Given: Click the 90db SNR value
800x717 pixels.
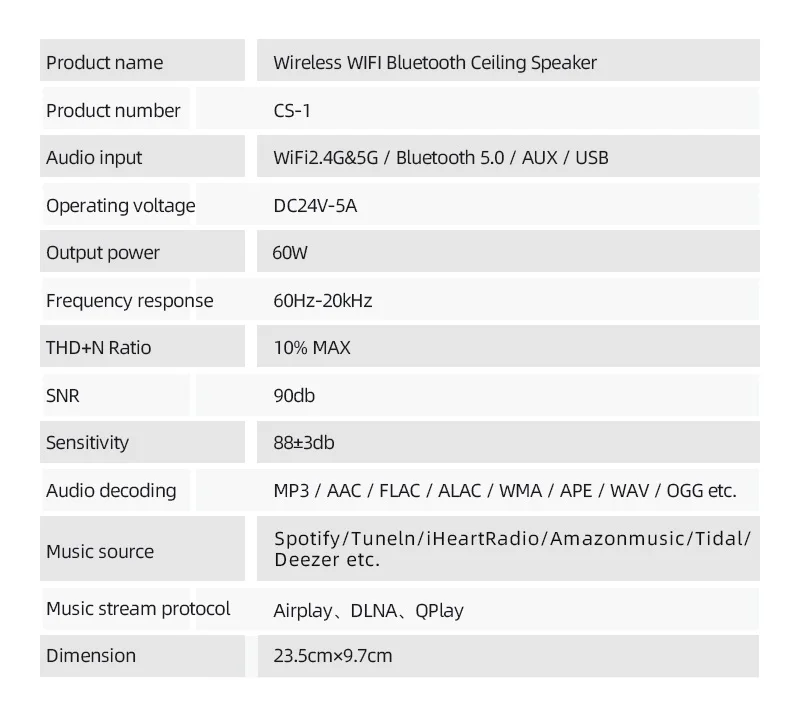Looking at the screenshot, I should coord(294,396).
